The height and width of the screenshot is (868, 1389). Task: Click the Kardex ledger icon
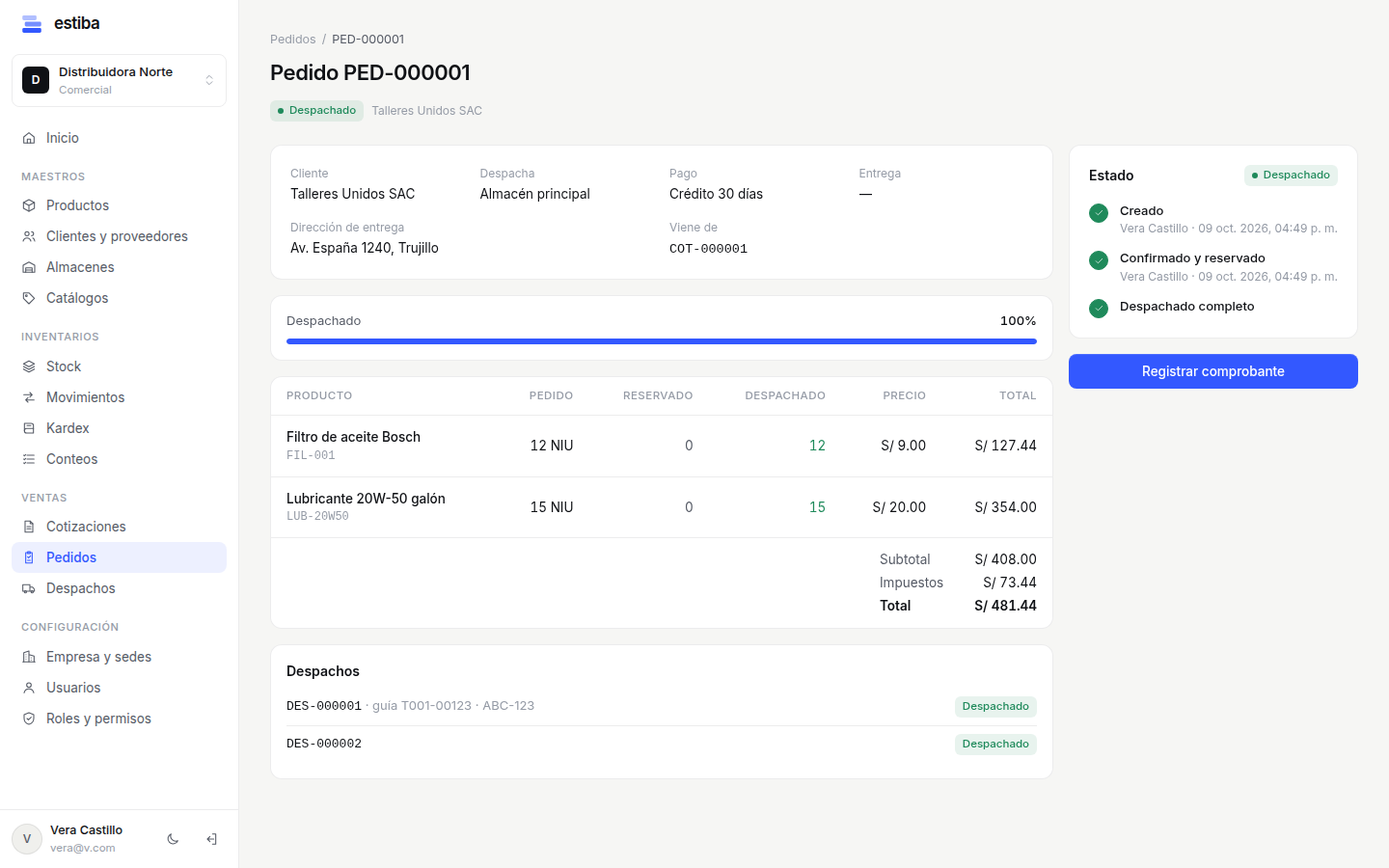coord(29,428)
